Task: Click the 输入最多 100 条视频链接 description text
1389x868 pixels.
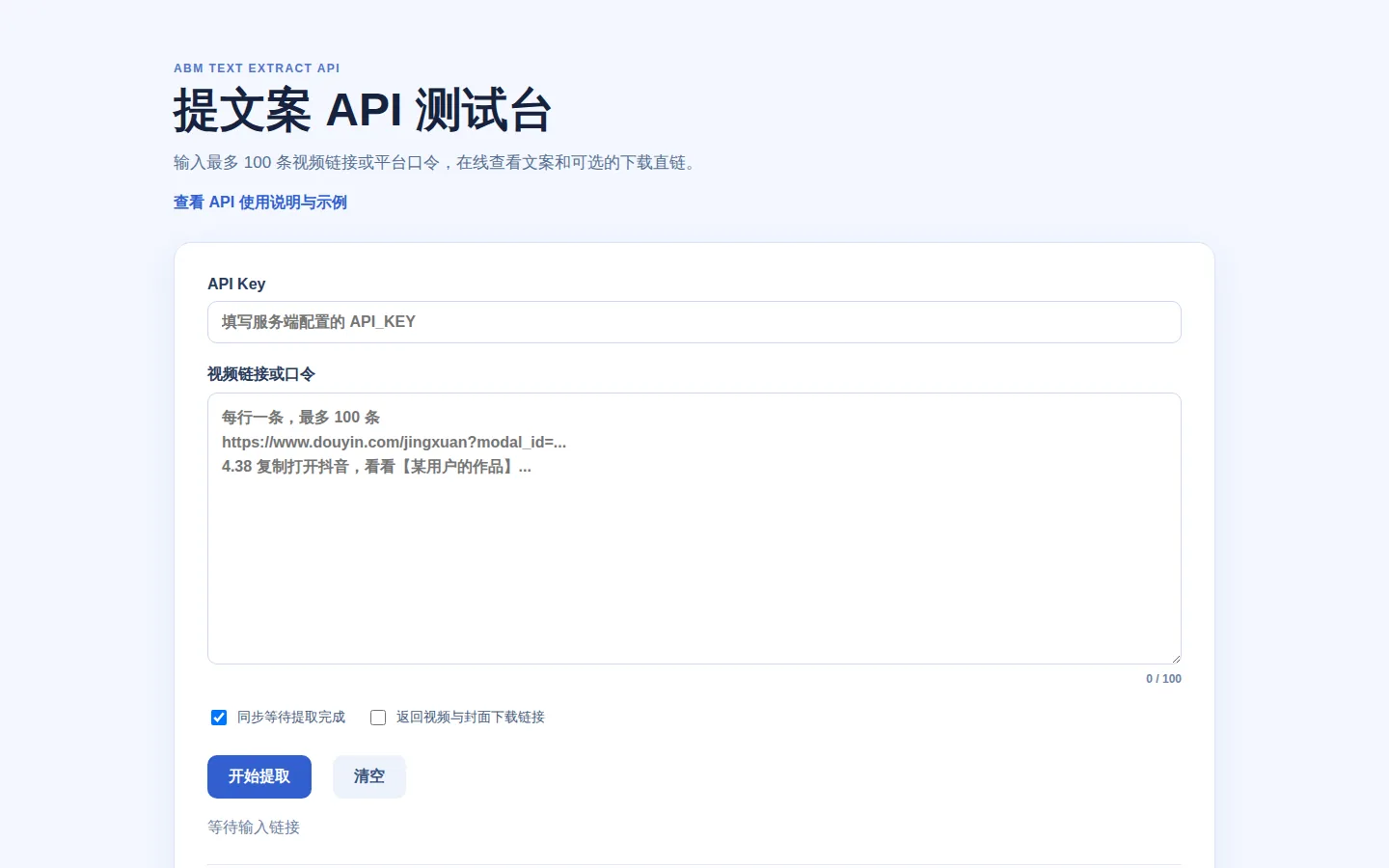Action: coord(435,163)
